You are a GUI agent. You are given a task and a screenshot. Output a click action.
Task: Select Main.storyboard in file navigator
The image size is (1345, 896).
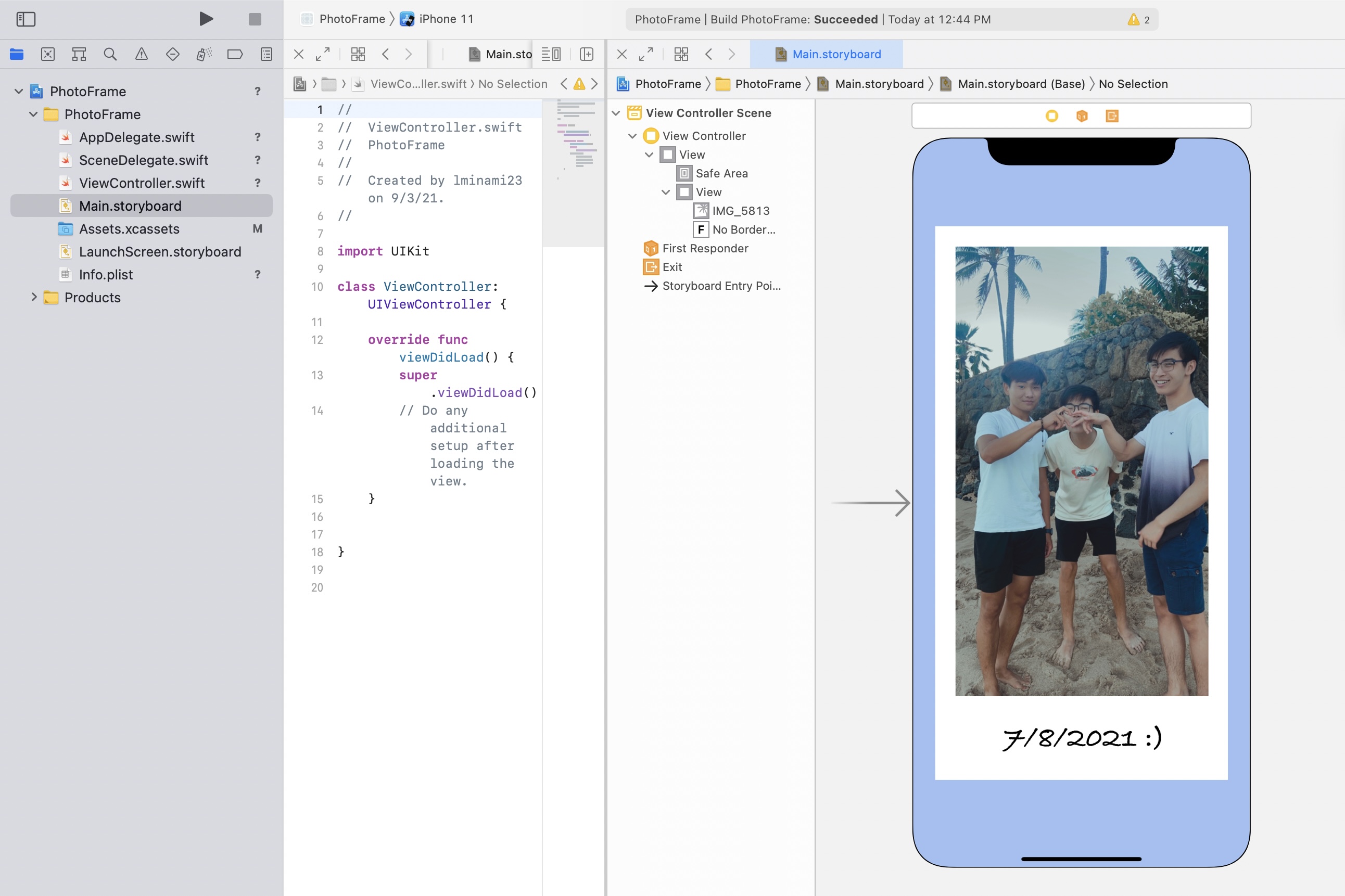[141, 206]
